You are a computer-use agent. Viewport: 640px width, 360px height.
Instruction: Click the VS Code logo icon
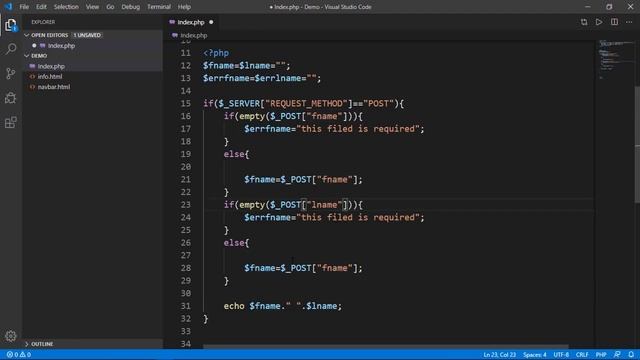[x=8, y=7]
